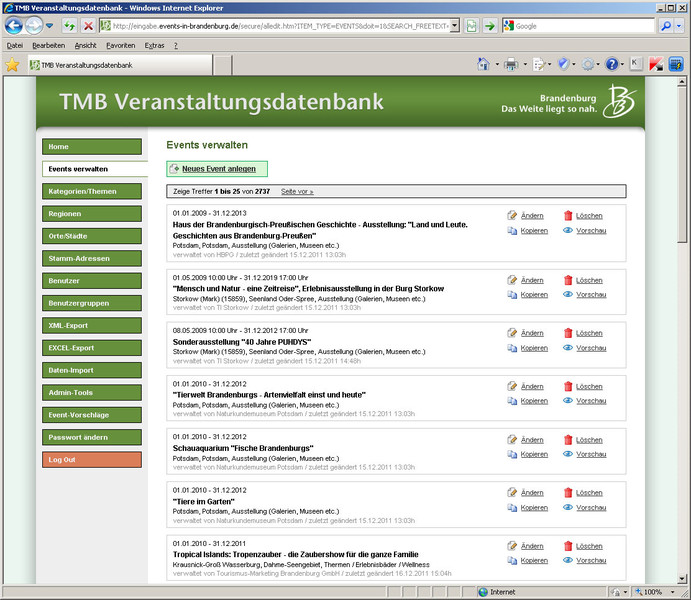The width and height of the screenshot is (691, 600).
Task: Click the eye Vorschau icon for Tiere im Garten
Action: [568, 507]
